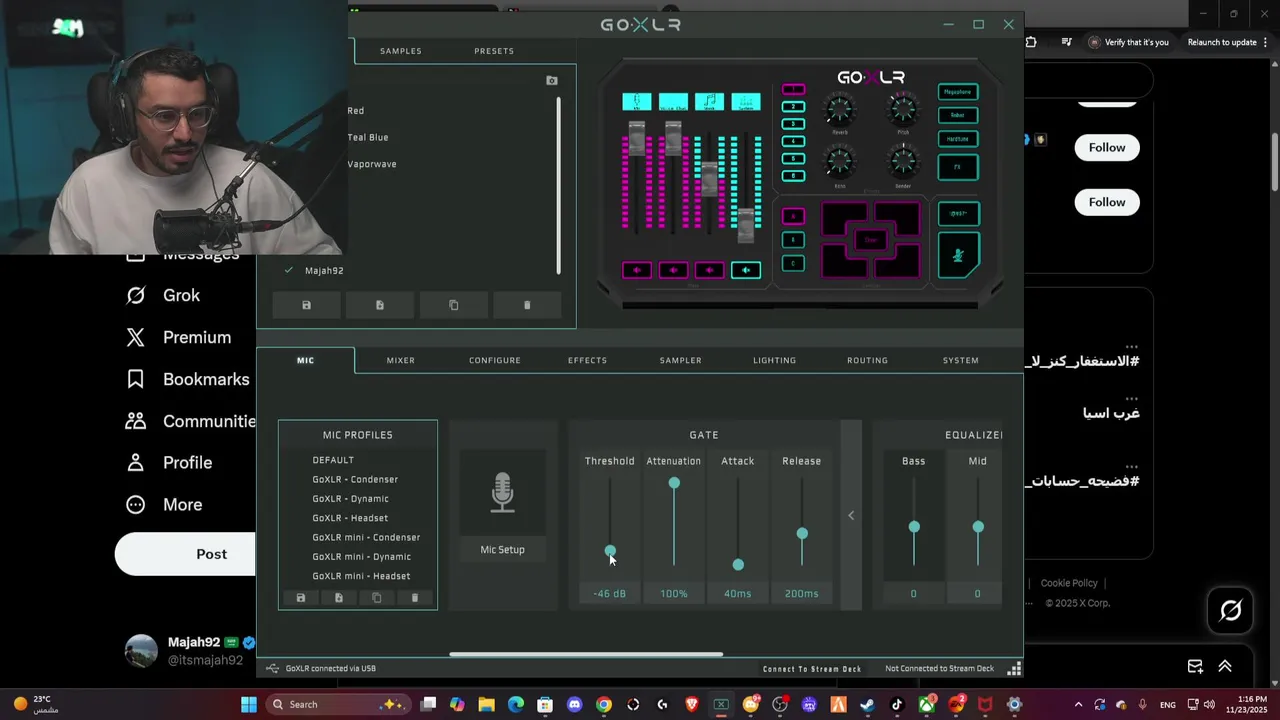Viewport: 1280px width, 720px height.
Task: Click the System channel display icon
Action: tap(746, 102)
